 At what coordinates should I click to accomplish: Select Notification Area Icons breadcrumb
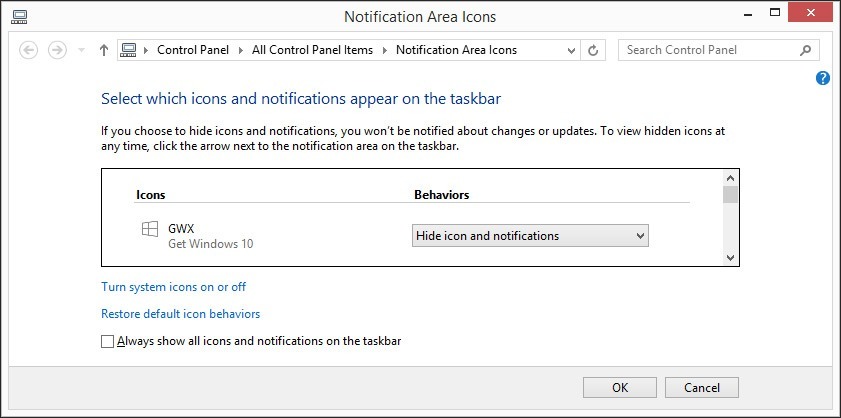click(x=456, y=50)
